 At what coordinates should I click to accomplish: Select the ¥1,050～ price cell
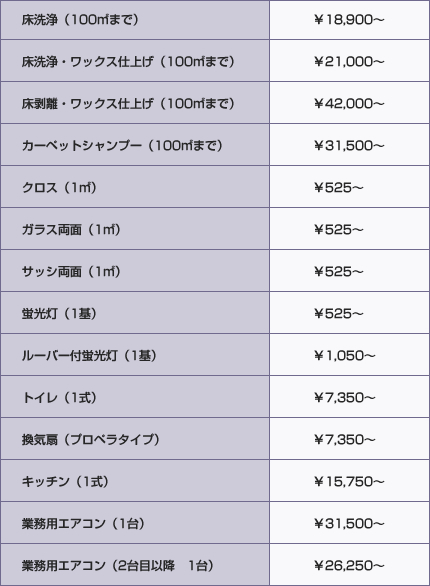(x=349, y=355)
